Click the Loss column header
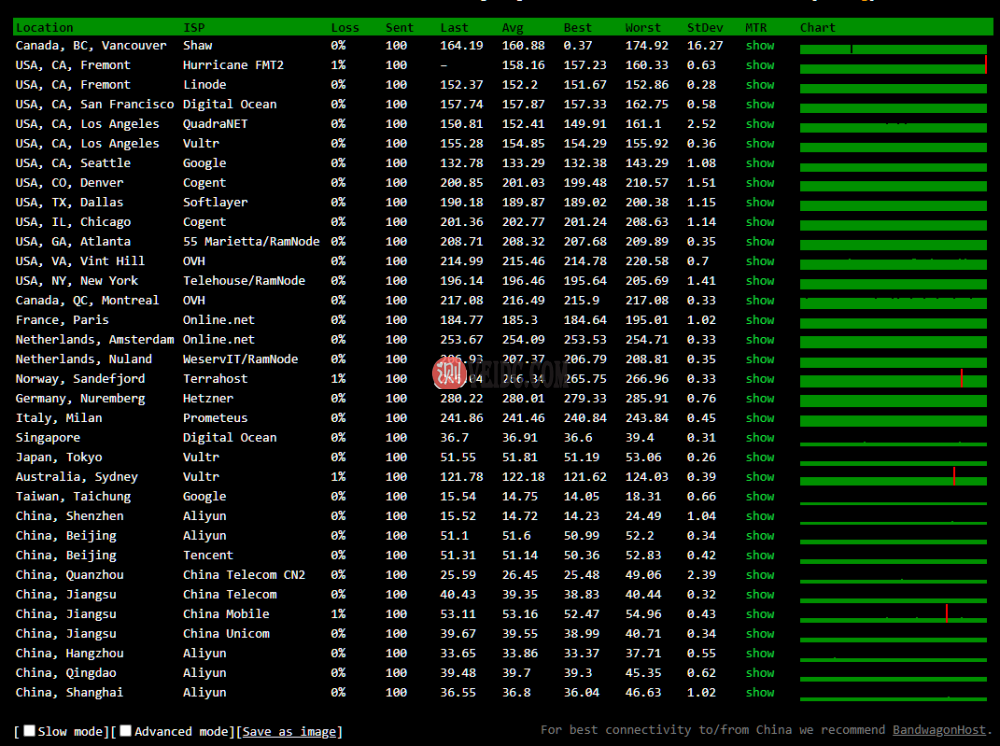Viewport: 1000px width, 746px height. pyautogui.click(x=345, y=27)
